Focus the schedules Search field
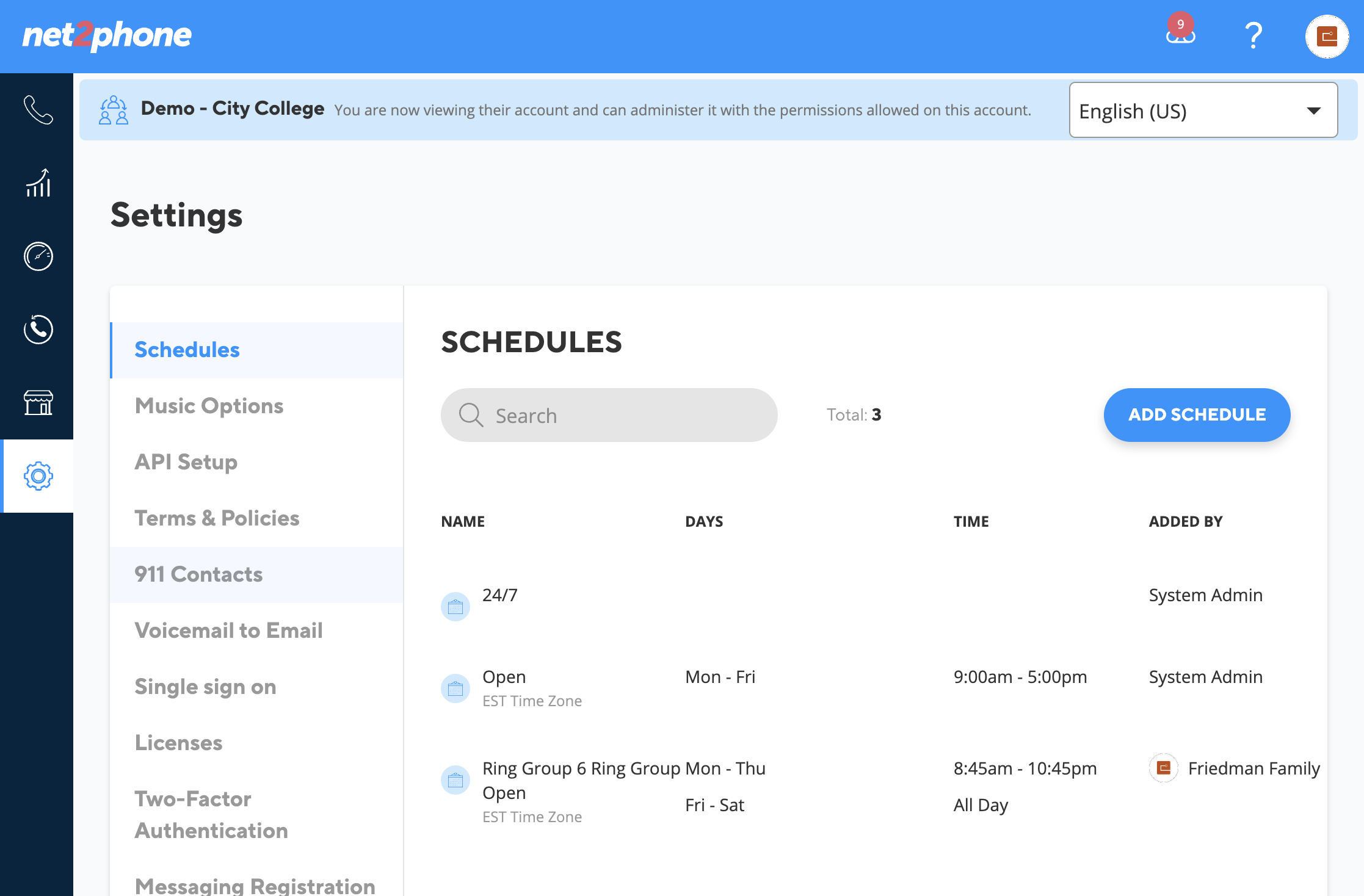The height and width of the screenshot is (896, 1364). tap(609, 415)
